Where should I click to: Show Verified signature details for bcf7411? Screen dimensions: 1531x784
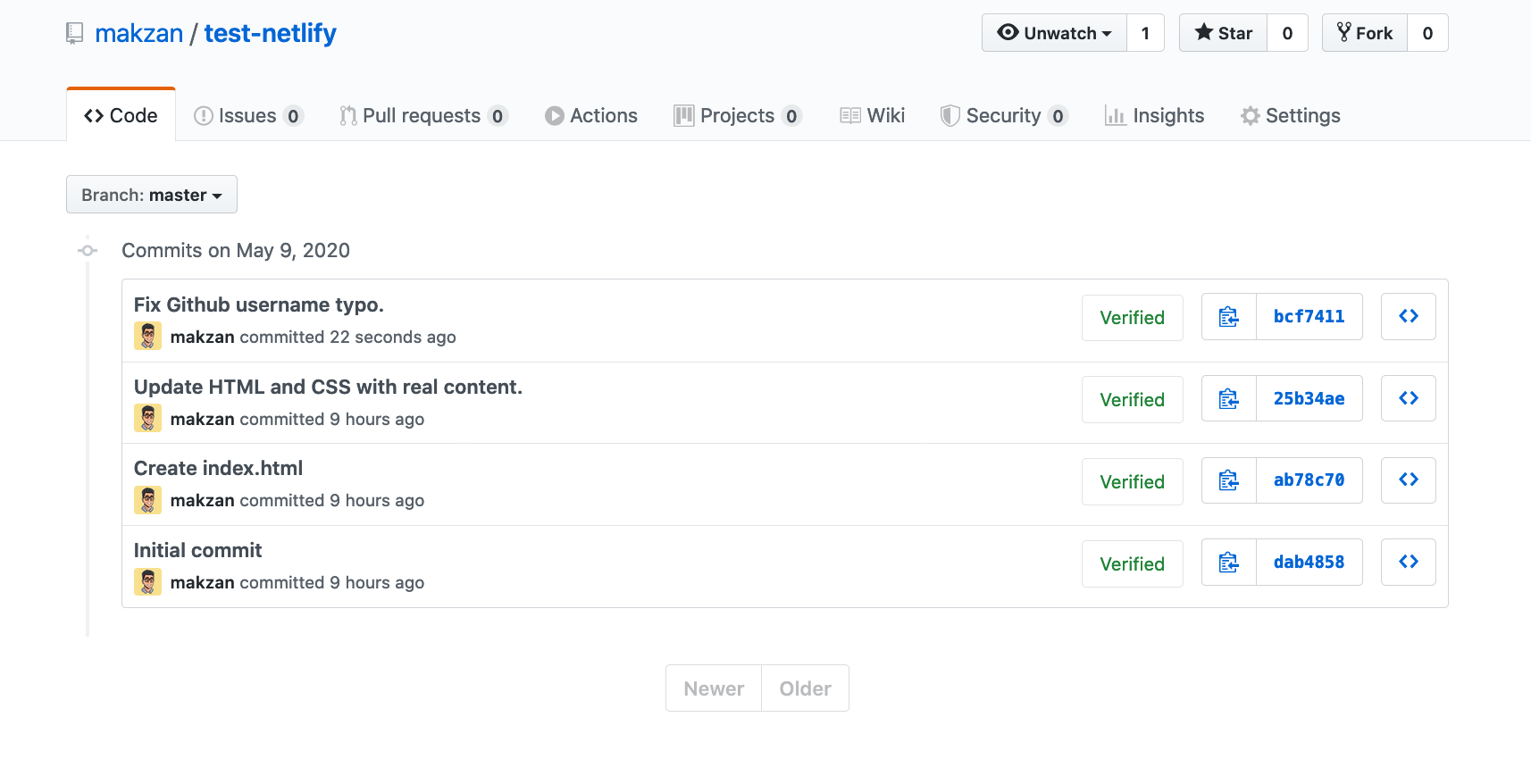click(1132, 318)
